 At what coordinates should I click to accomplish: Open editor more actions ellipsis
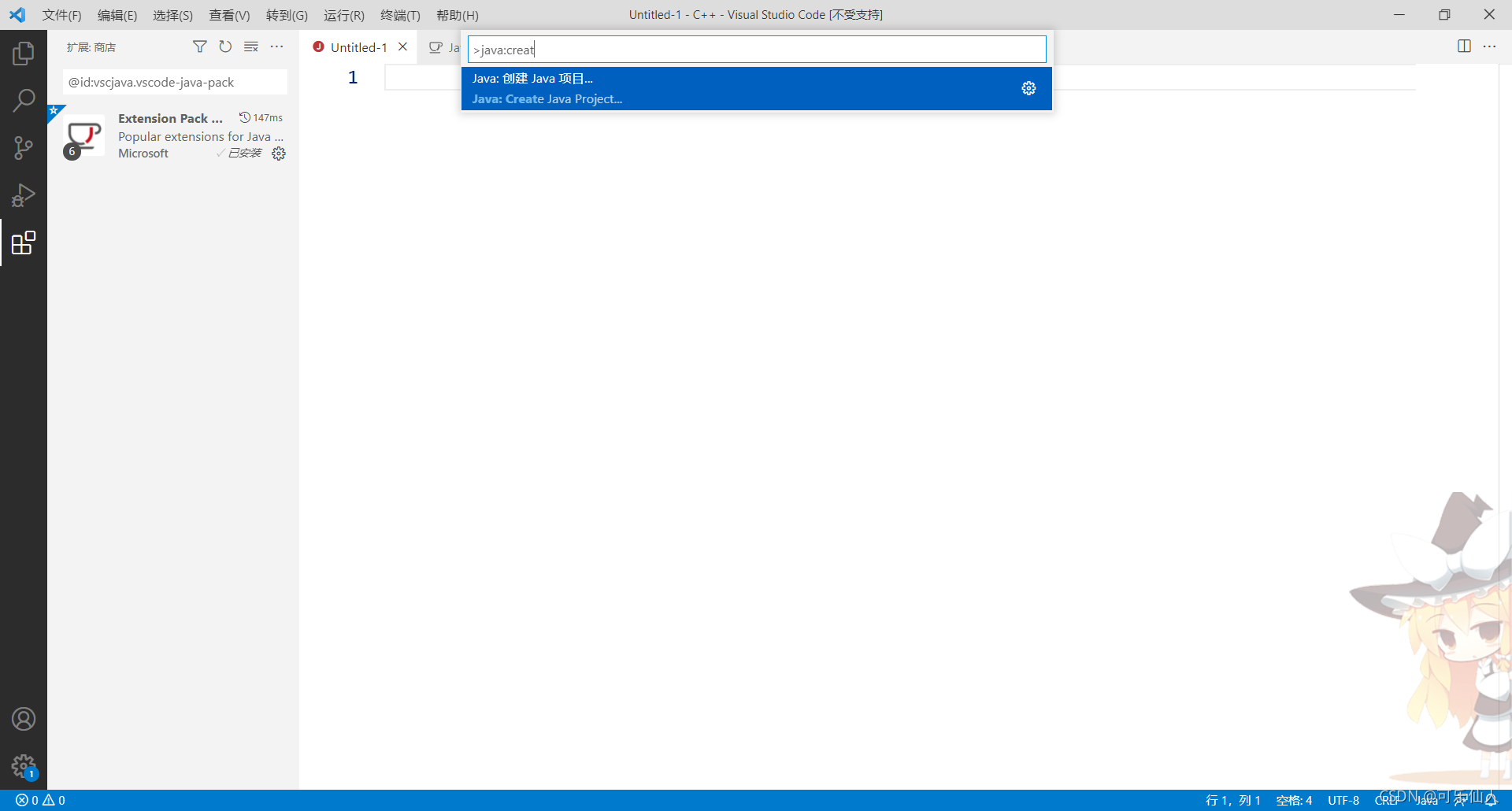coord(1489,46)
